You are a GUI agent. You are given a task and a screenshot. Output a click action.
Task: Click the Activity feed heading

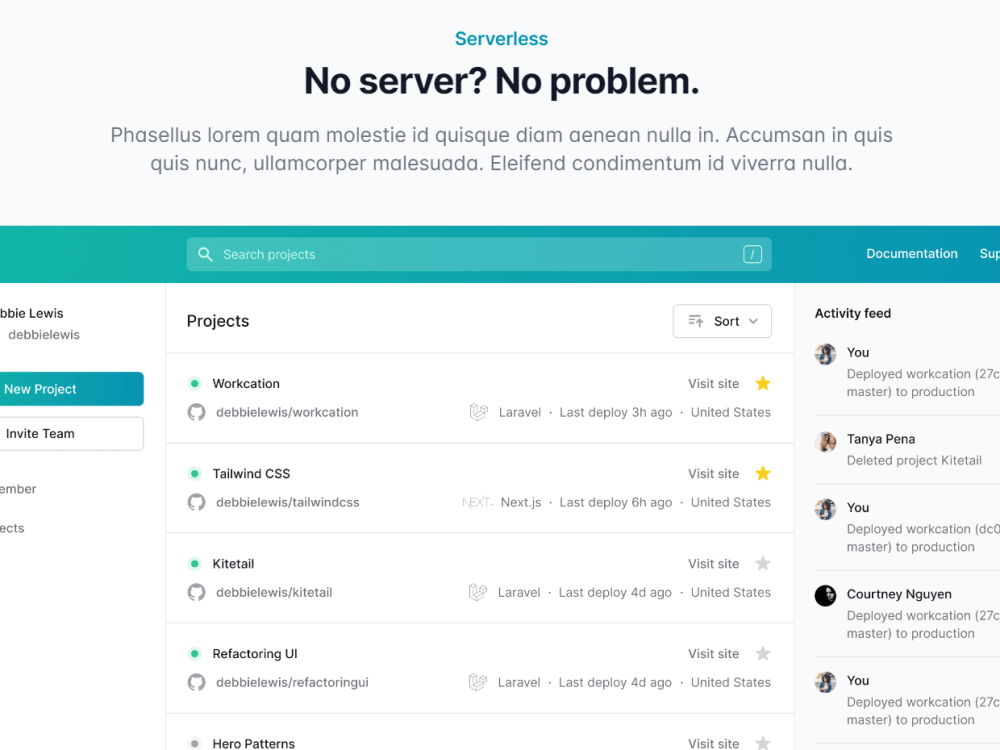[x=853, y=313]
